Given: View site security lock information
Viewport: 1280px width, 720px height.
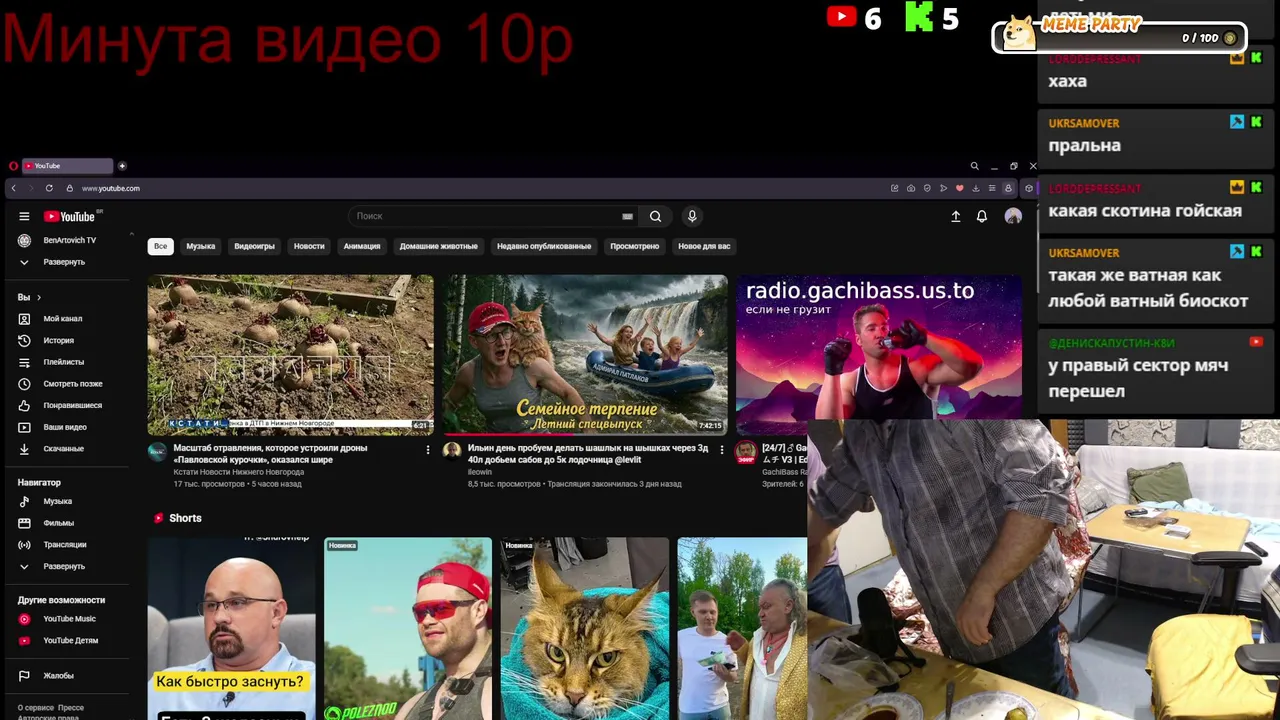Looking at the screenshot, I should (x=69, y=188).
